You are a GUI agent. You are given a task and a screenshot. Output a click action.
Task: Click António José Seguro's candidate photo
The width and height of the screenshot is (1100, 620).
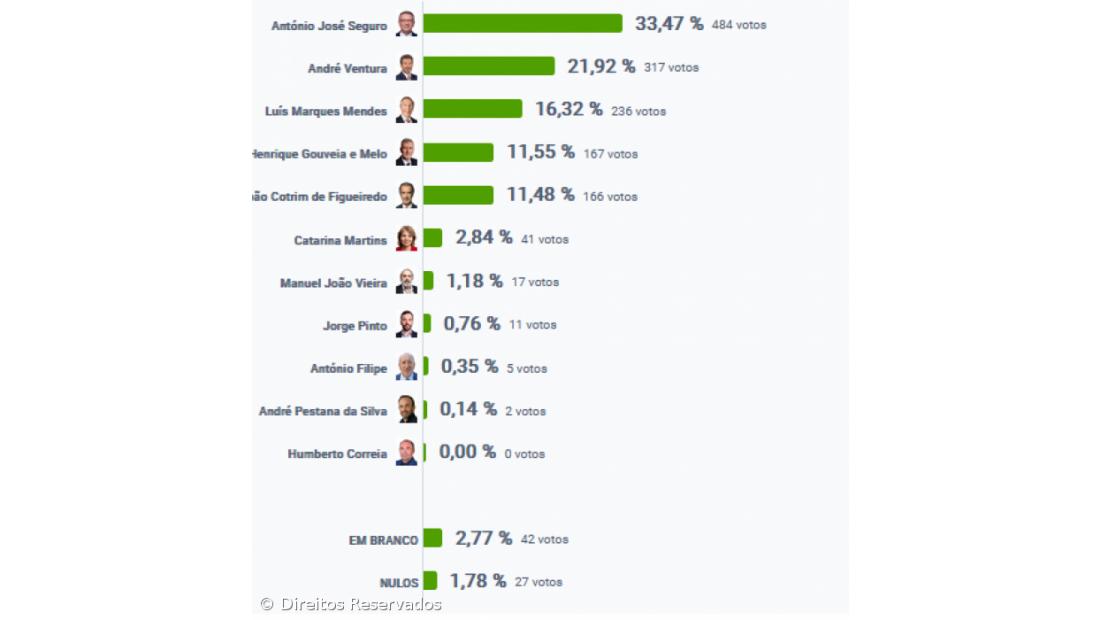[406, 24]
